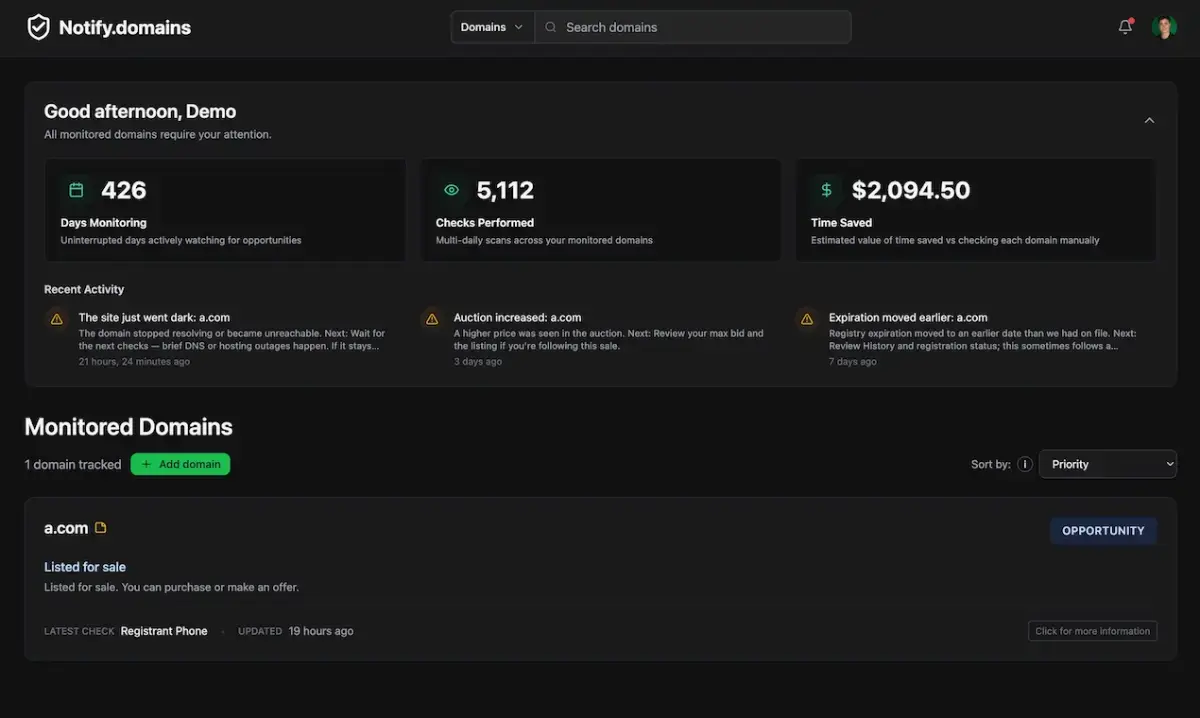
Task: Click the OPPORTUNITY badge
Action: [x=1103, y=531]
